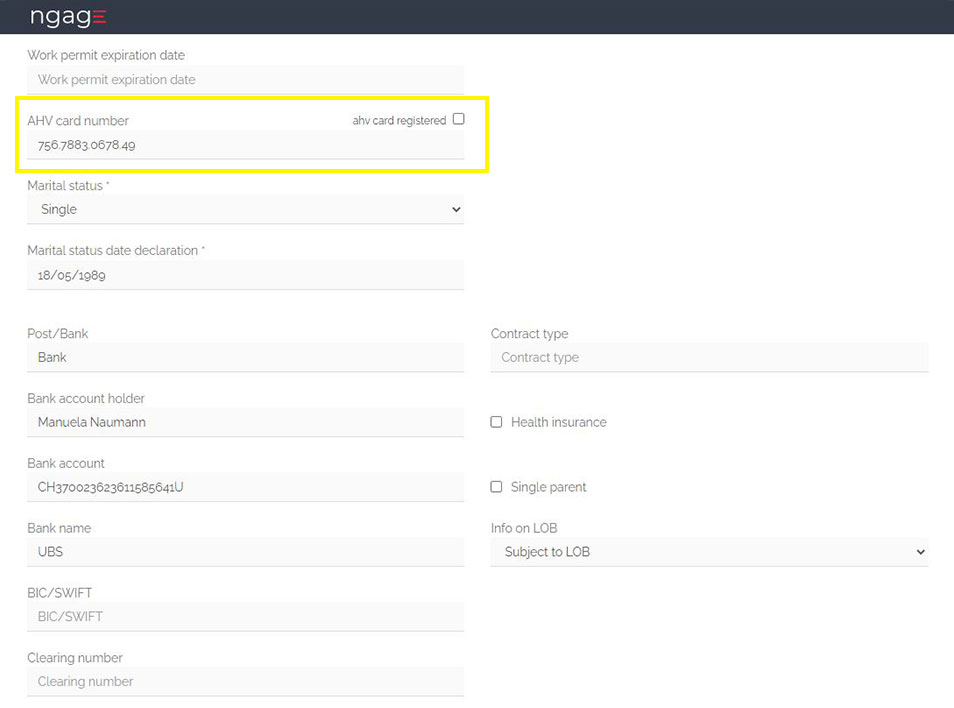Image resolution: width=954 pixels, height=708 pixels.
Task: Open the Contract type field
Action: click(709, 357)
